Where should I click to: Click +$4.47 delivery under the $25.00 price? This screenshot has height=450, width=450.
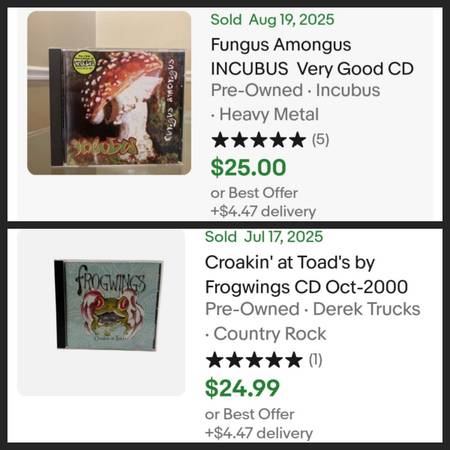[x=263, y=211]
